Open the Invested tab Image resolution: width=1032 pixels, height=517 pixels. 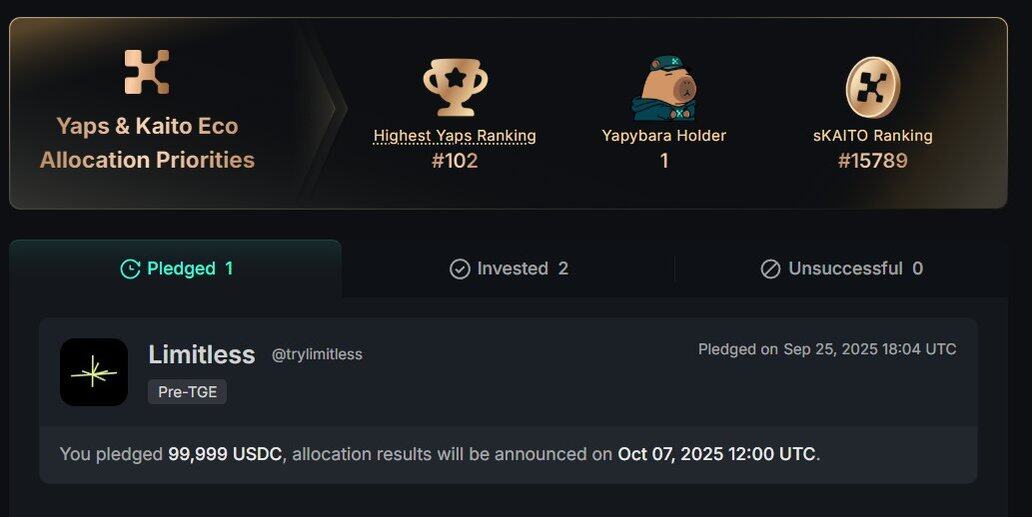pos(508,268)
